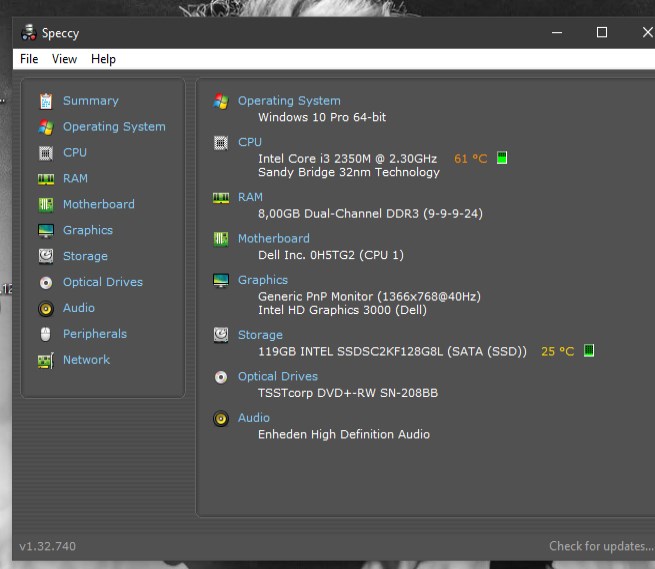Screen dimensions: 655x569
Task: Click Intel Core i3 2350M @ 2.30GHz text
Action: [348, 159]
